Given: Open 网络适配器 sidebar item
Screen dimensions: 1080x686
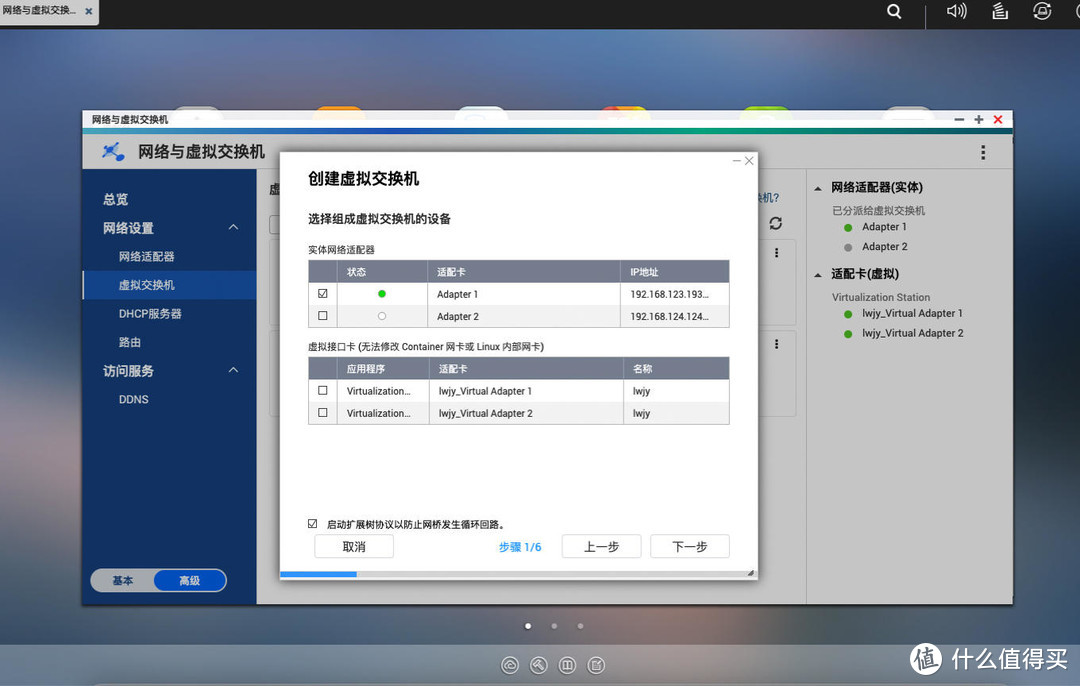Looking at the screenshot, I should tap(147, 256).
